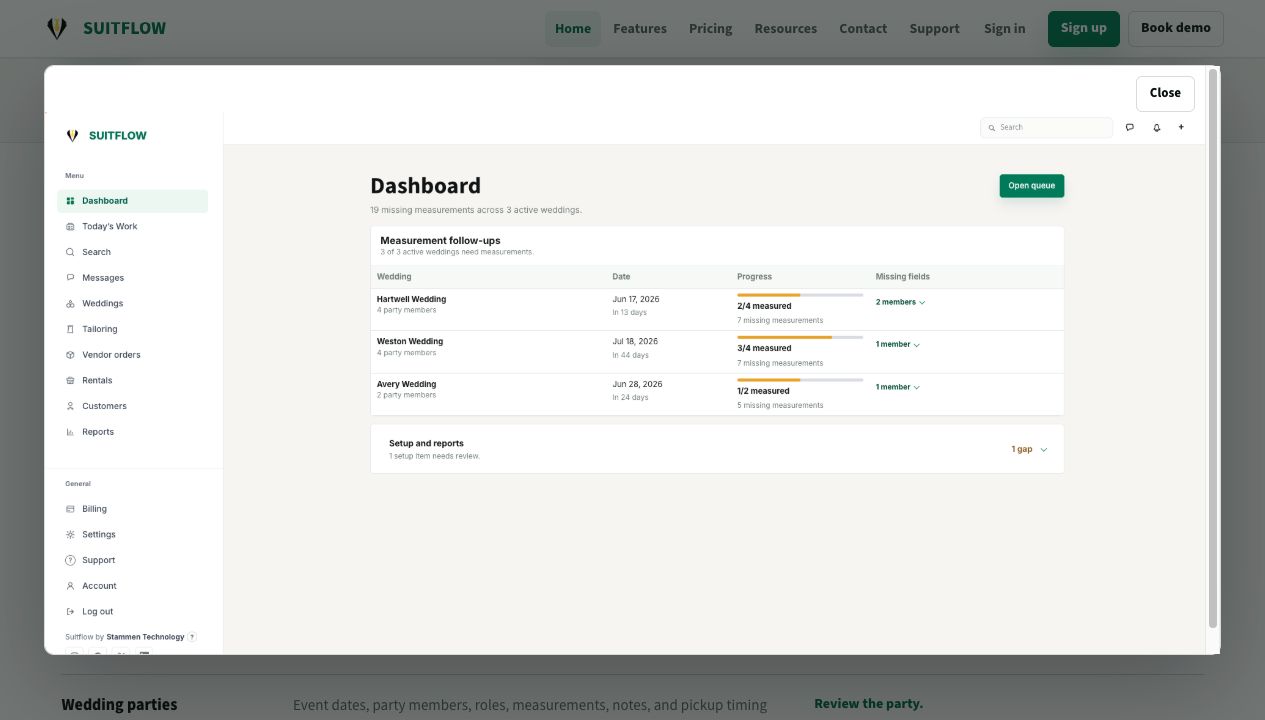Click the 5 missing measurements text
Viewport: 1265px width, 720px height.
coord(780,405)
